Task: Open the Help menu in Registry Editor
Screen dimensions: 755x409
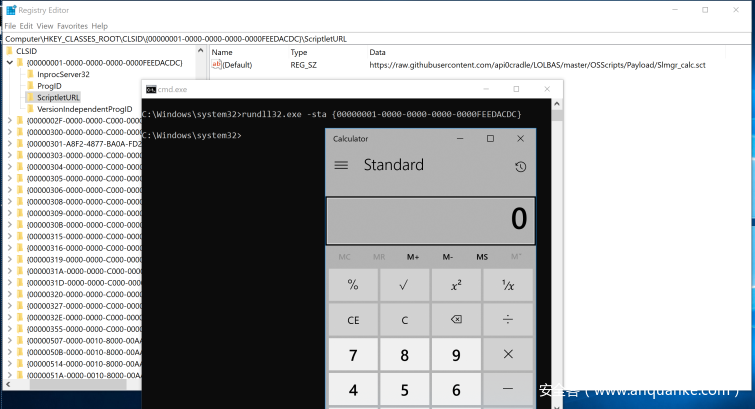Action: coord(99,26)
